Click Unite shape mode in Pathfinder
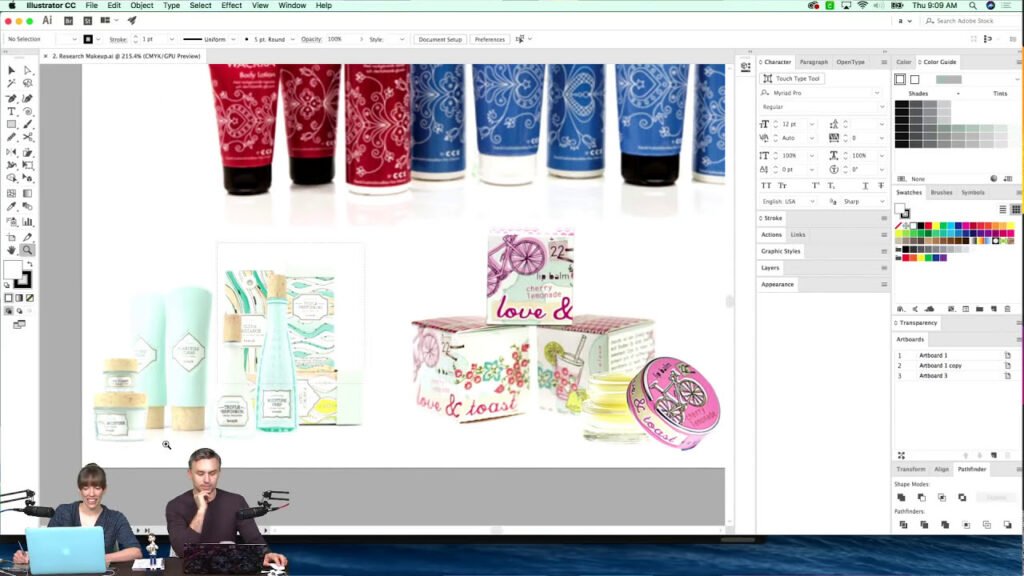 pos(901,498)
